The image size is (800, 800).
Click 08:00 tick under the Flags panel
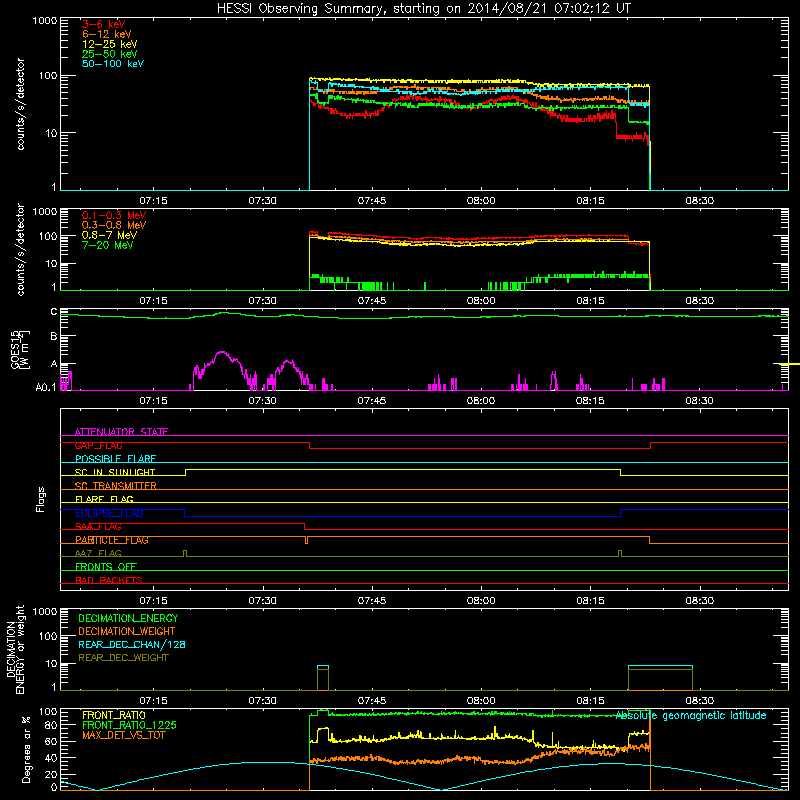(481, 601)
